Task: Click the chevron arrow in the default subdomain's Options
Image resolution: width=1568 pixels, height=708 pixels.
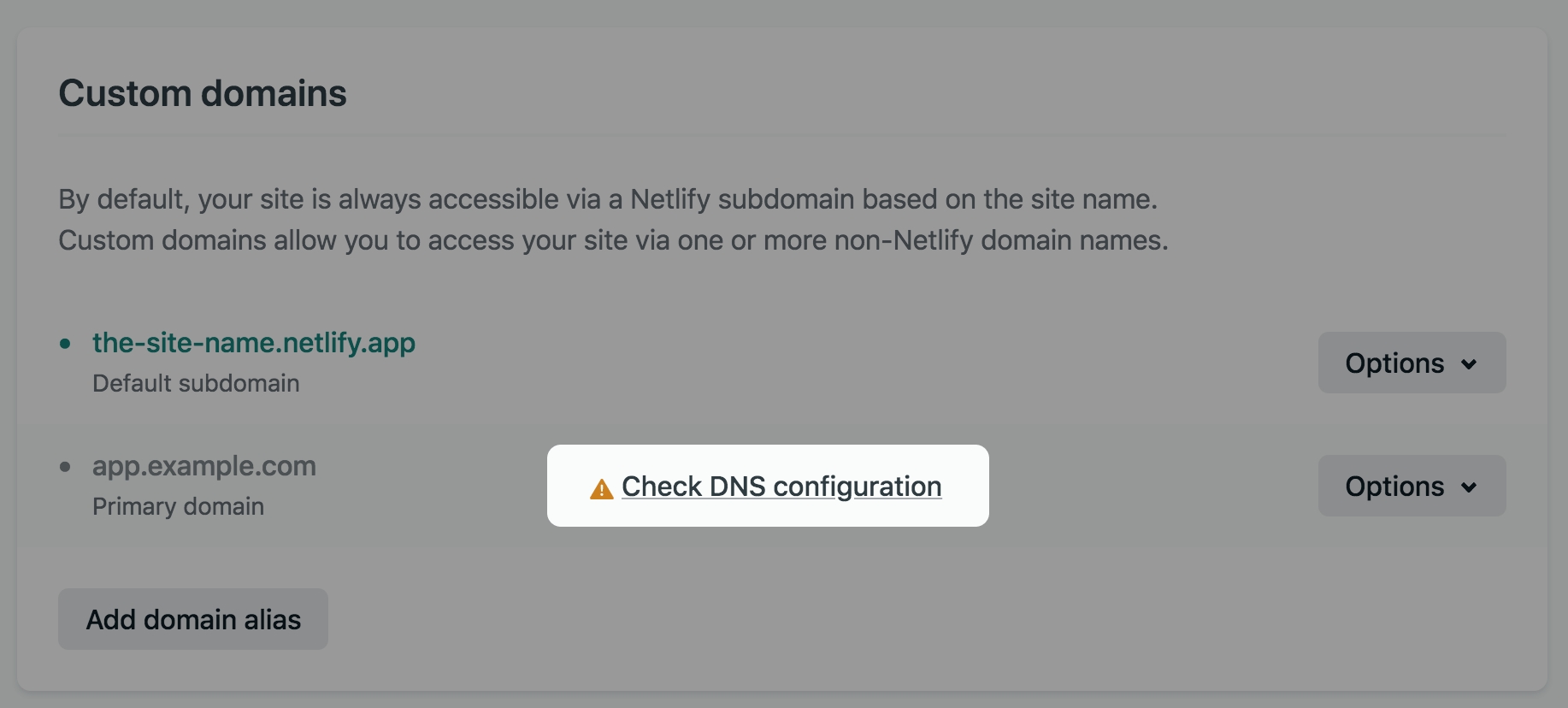Action: coord(1469,364)
